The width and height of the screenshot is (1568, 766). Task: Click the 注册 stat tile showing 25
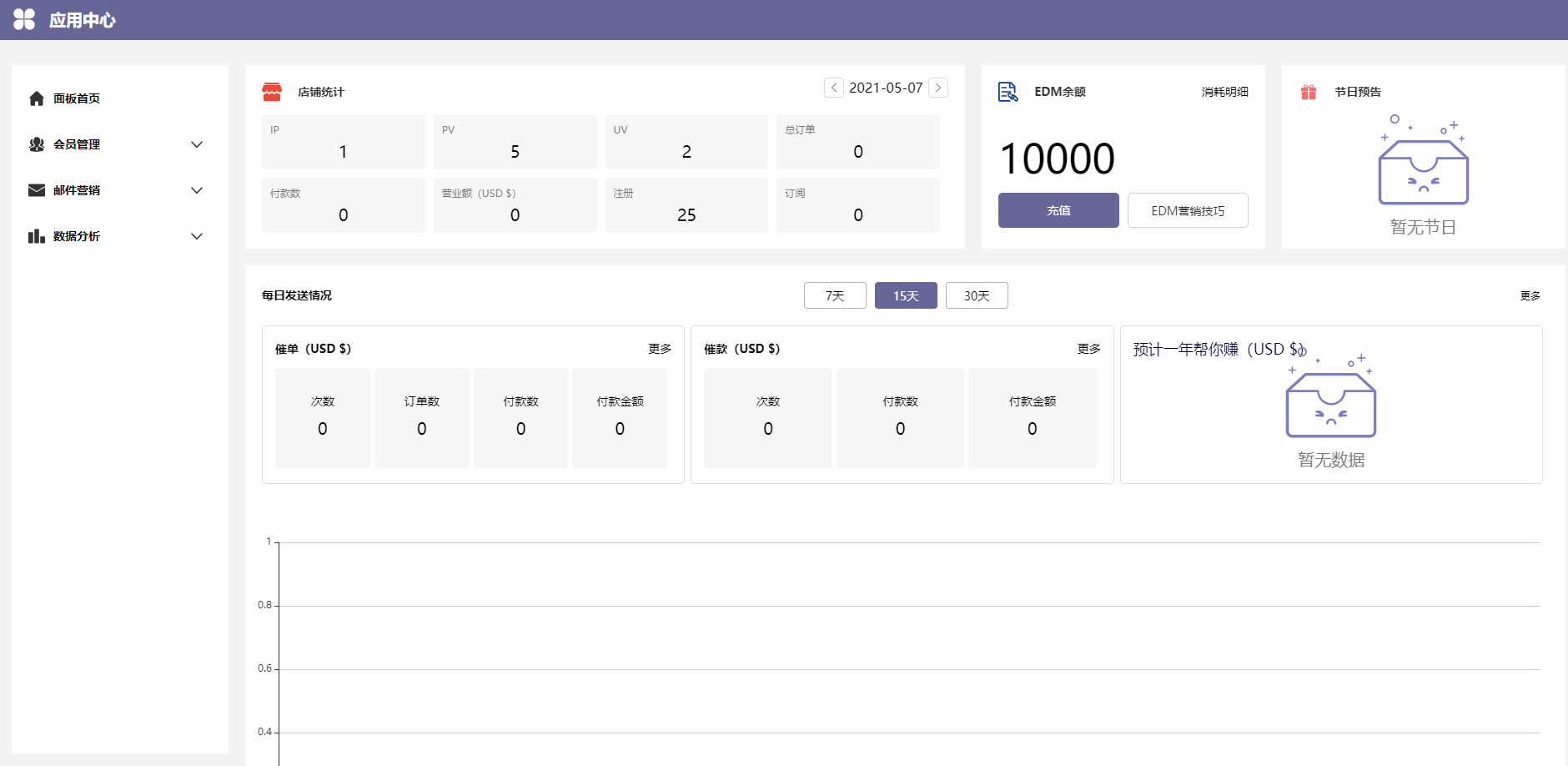click(x=686, y=205)
